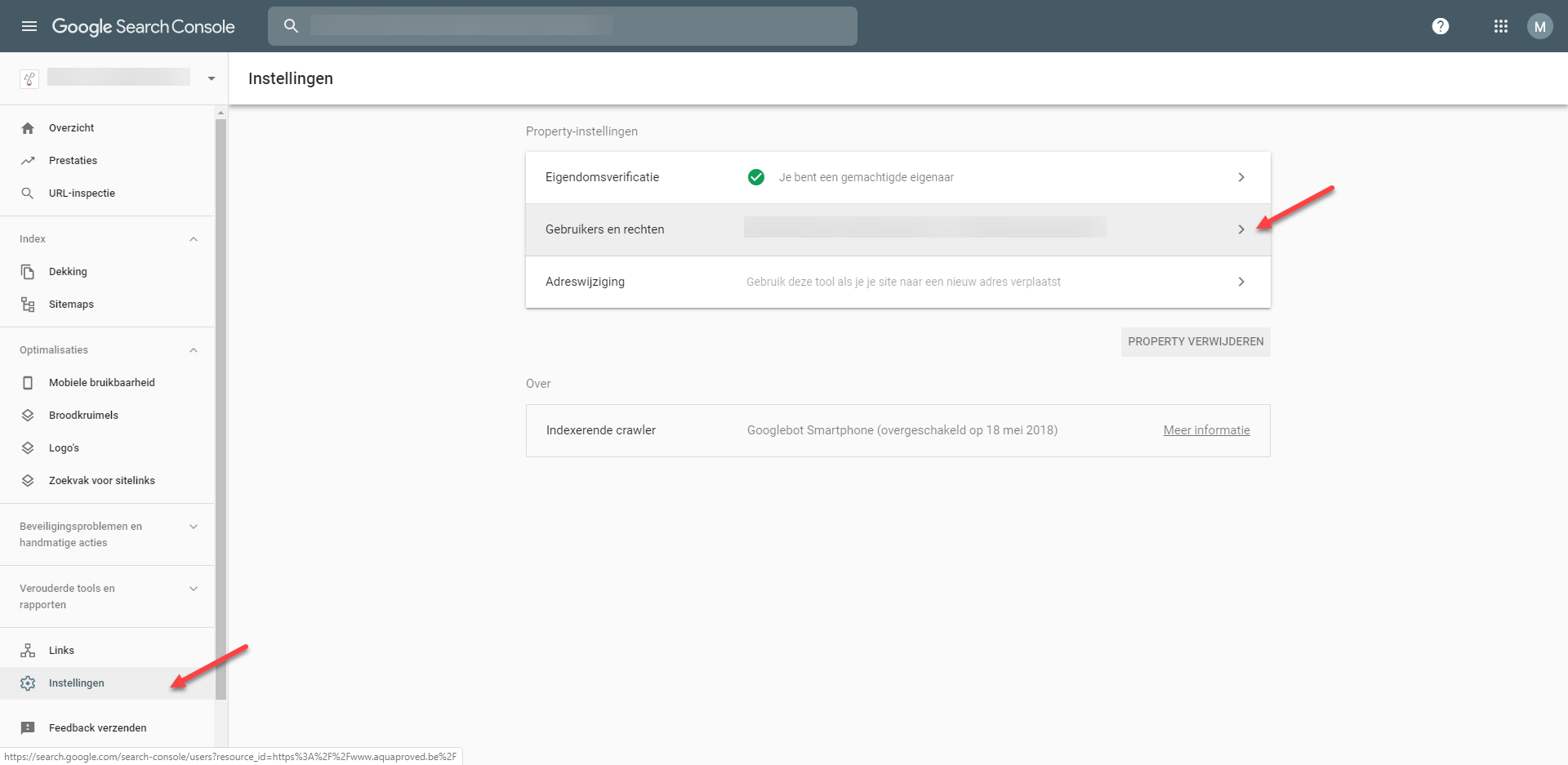Expand Beveiligingsproblemen en handmatige acties
This screenshot has width=1568, height=765.
[x=194, y=527]
